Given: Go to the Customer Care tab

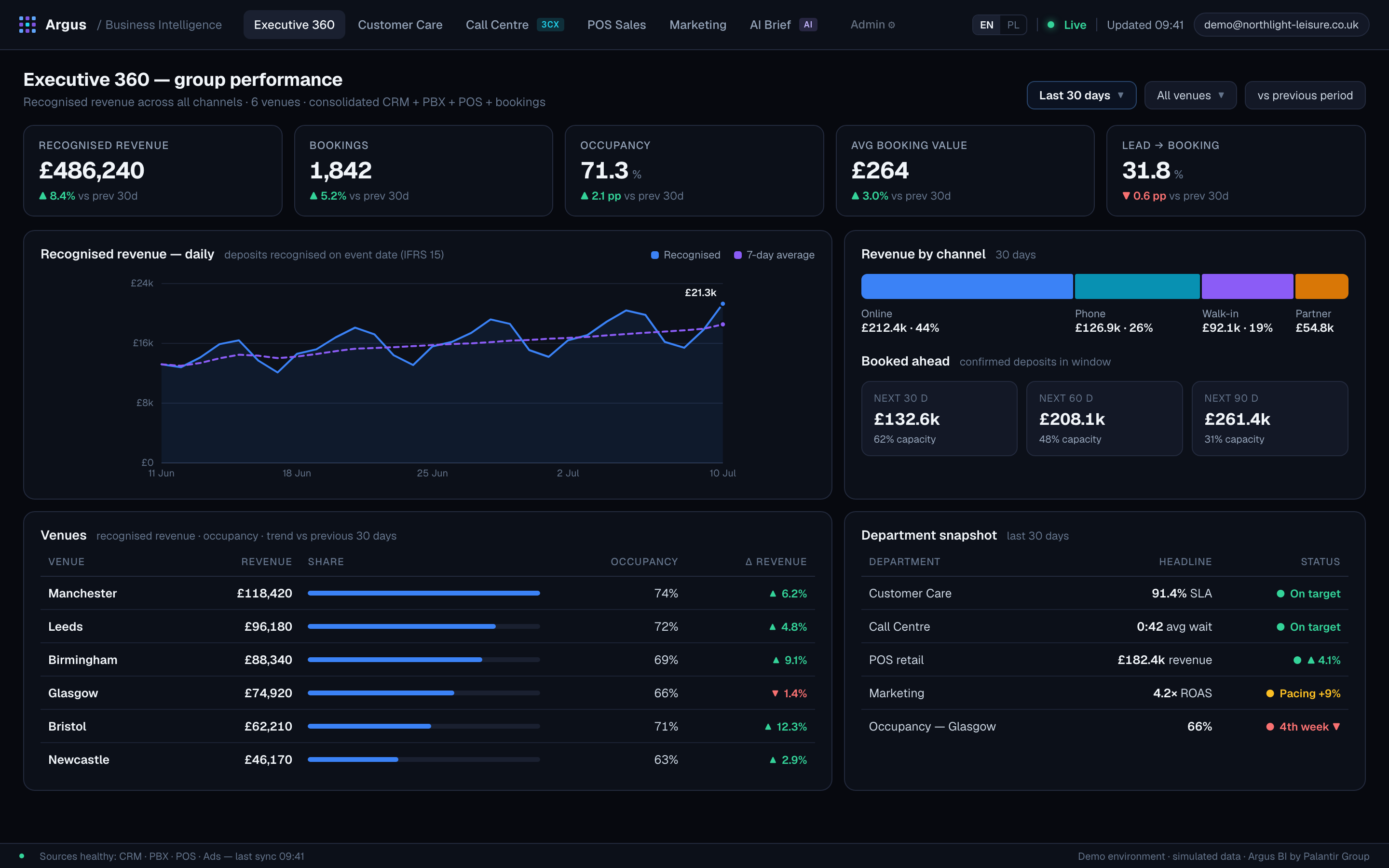Looking at the screenshot, I should (400, 25).
